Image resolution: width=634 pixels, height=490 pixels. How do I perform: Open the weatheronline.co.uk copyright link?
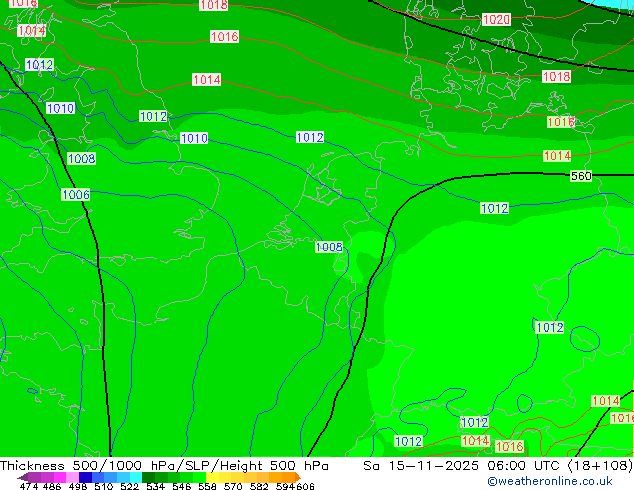(550, 481)
